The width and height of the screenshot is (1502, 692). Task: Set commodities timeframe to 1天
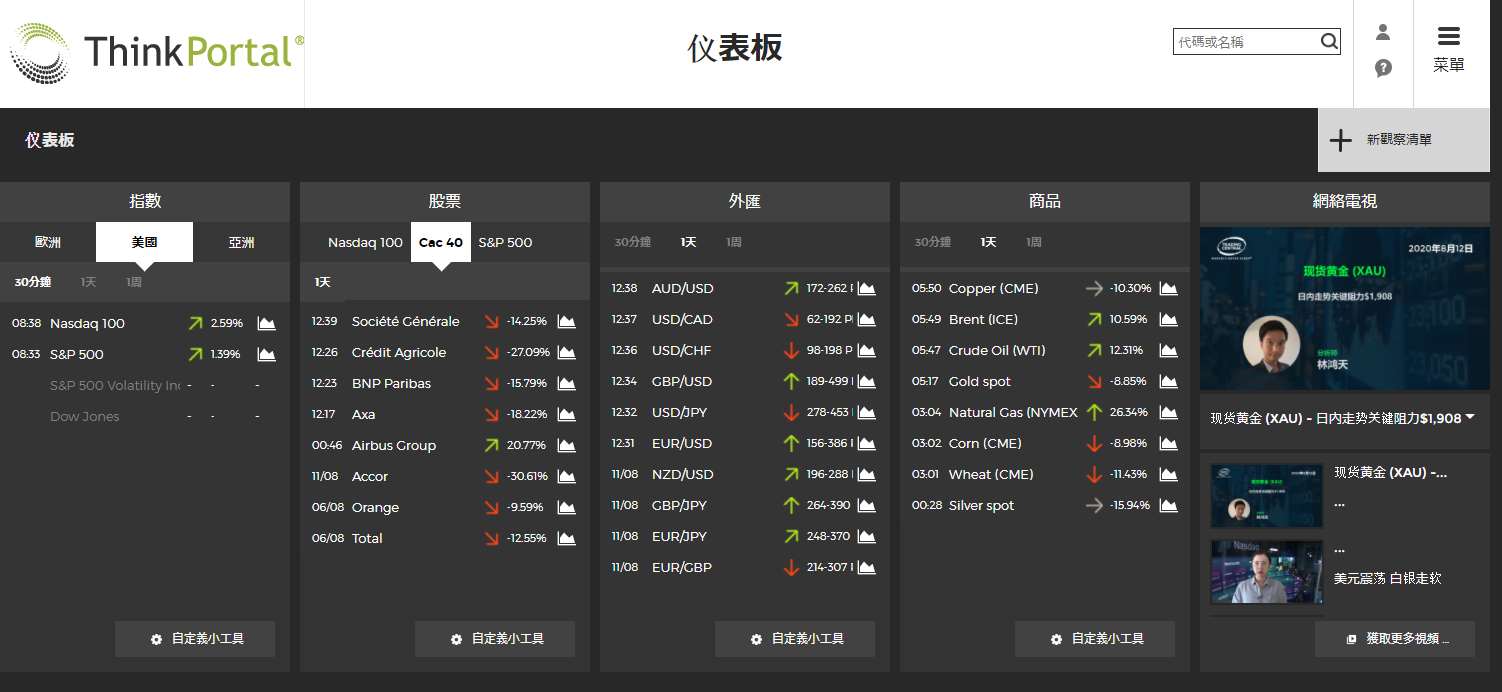[988, 242]
